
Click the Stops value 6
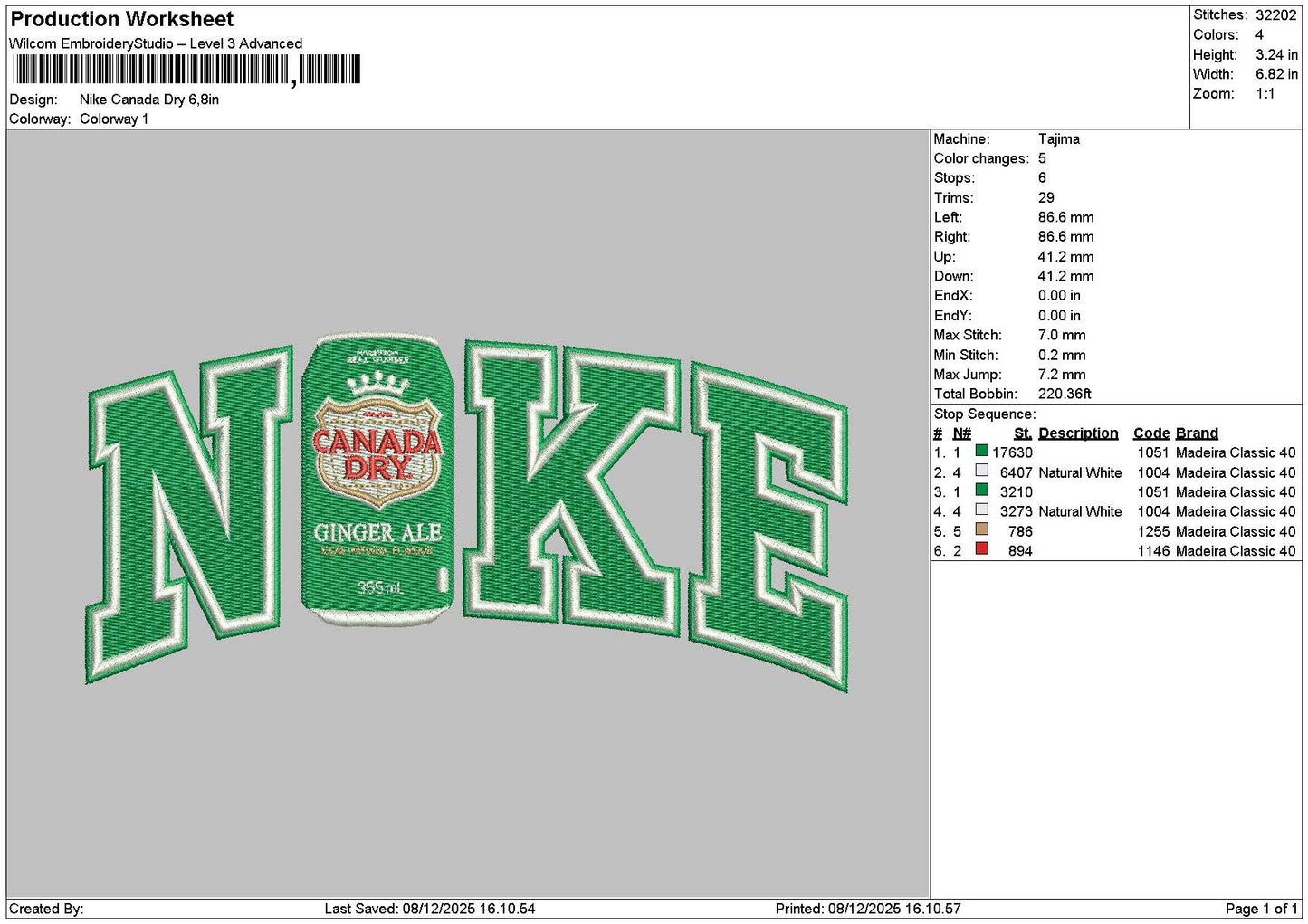(x=1042, y=178)
